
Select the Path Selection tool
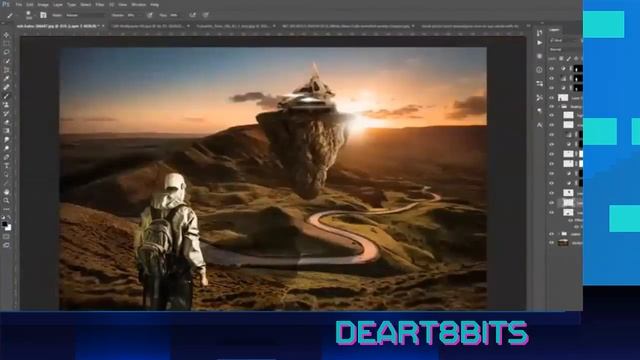click(x=6, y=174)
